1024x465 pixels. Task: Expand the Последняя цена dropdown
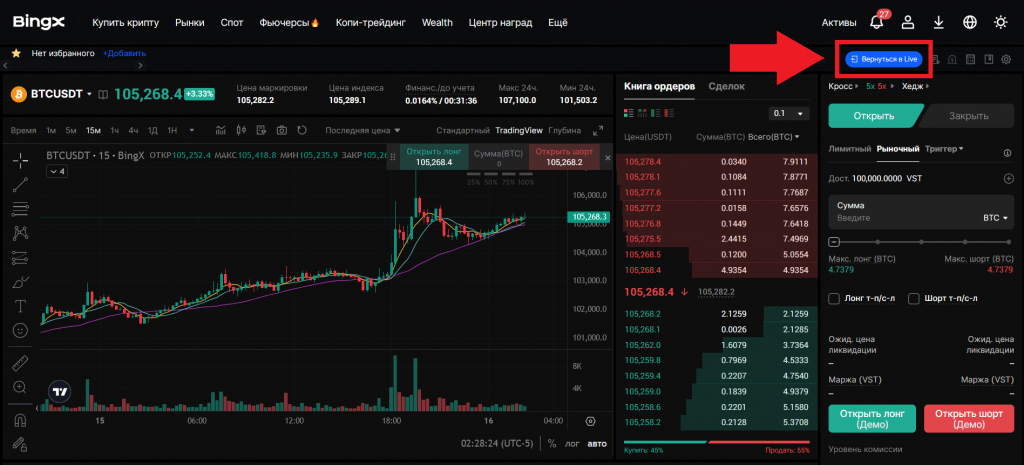click(362, 130)
